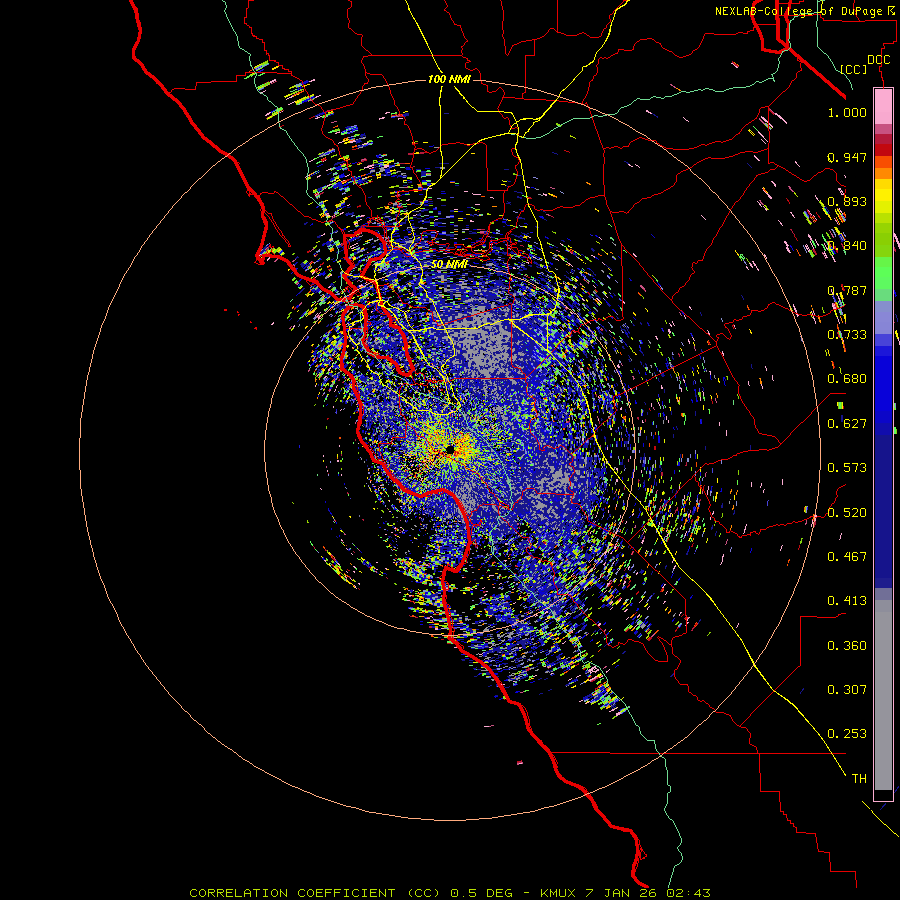Click the 100 NMI range ring label
Viewport: 900px width, 900px height.
449,79
